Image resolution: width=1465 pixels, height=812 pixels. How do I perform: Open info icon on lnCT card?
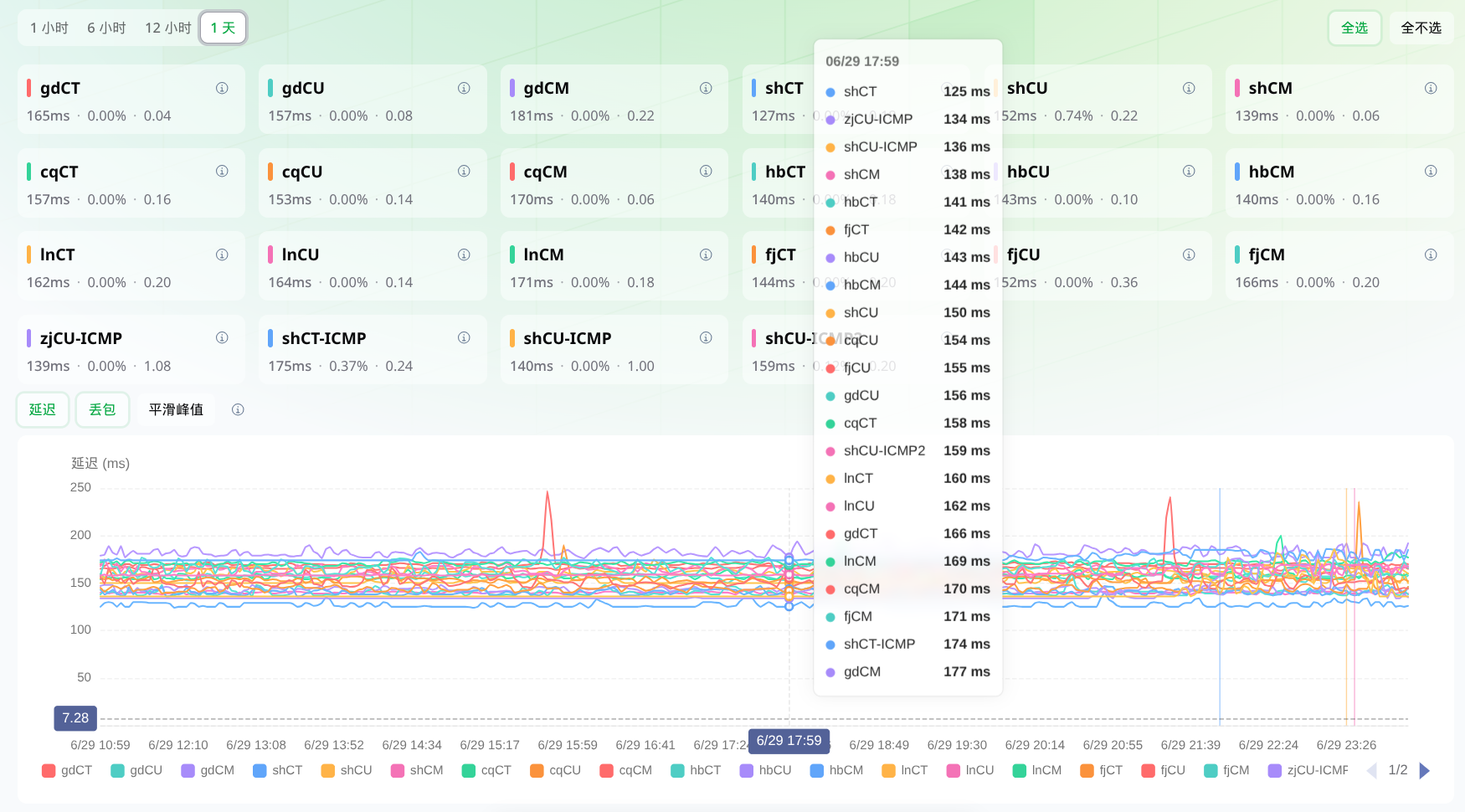click(222, 254)
